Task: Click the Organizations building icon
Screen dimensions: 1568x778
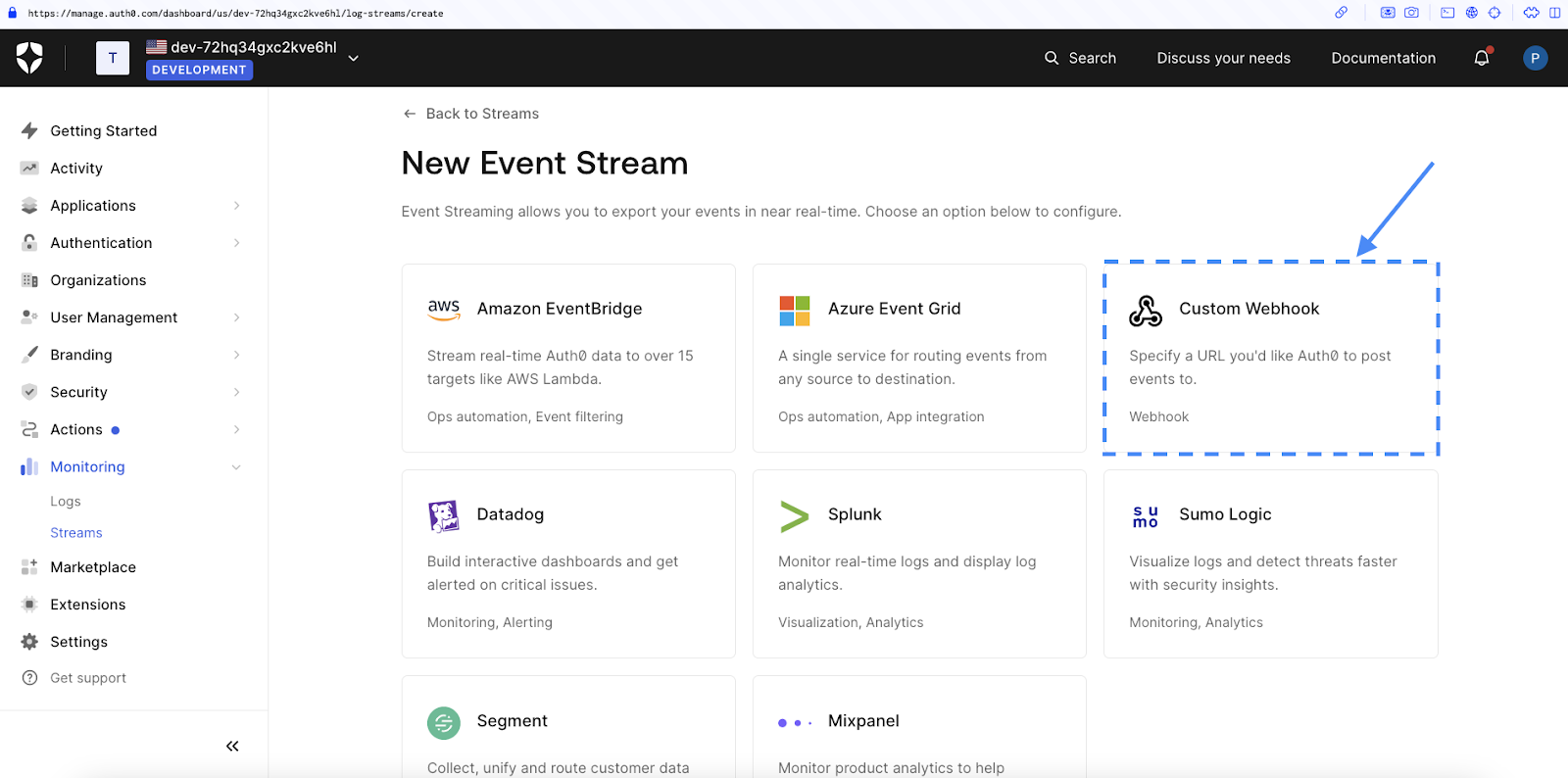Action: (29, 280)
